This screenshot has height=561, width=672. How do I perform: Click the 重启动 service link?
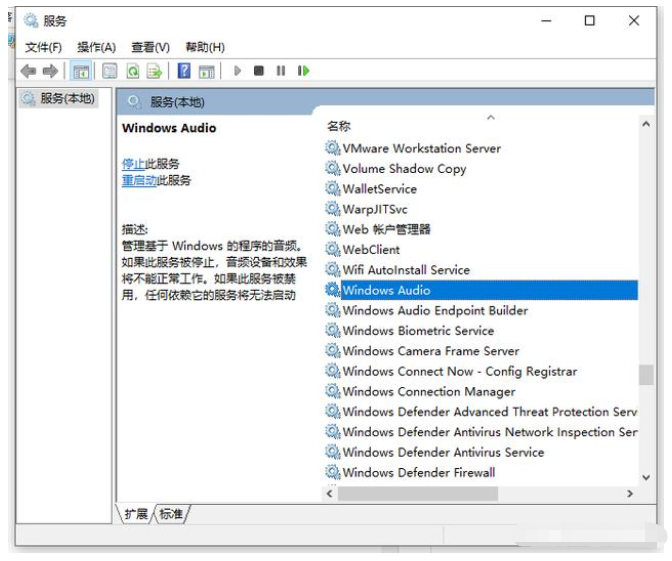point(139,180)
